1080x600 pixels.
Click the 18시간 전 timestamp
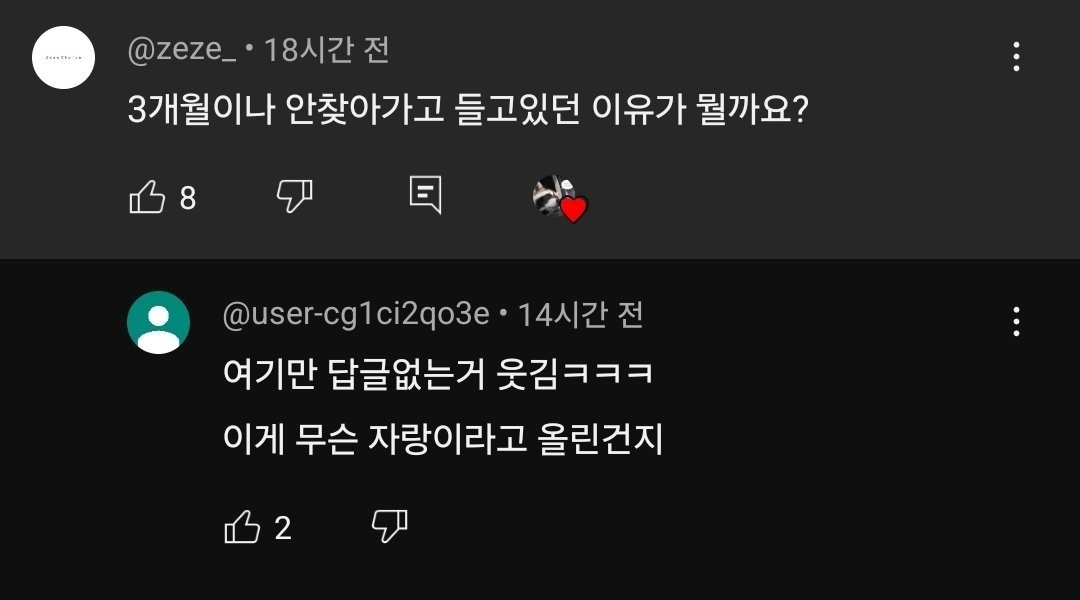(326, 50)
